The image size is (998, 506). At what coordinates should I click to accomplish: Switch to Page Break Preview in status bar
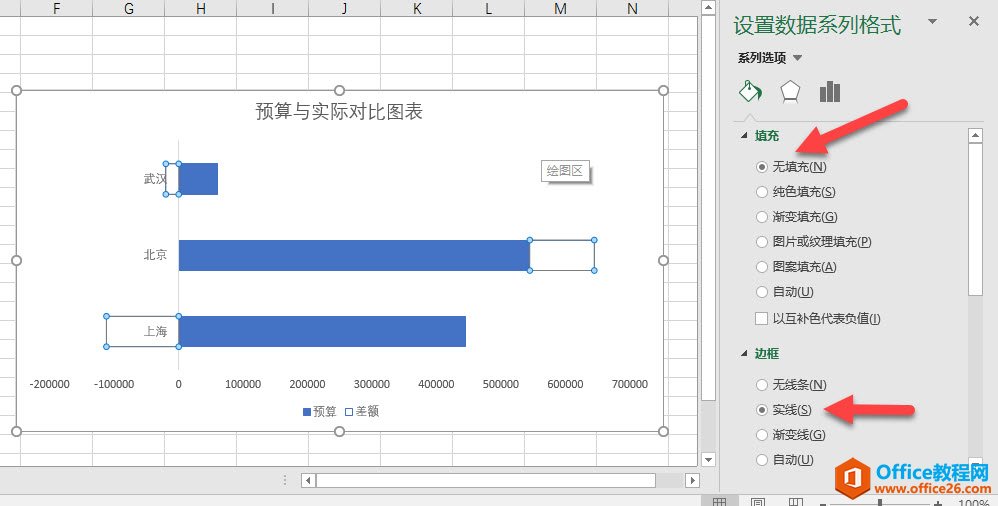point(795,502)
